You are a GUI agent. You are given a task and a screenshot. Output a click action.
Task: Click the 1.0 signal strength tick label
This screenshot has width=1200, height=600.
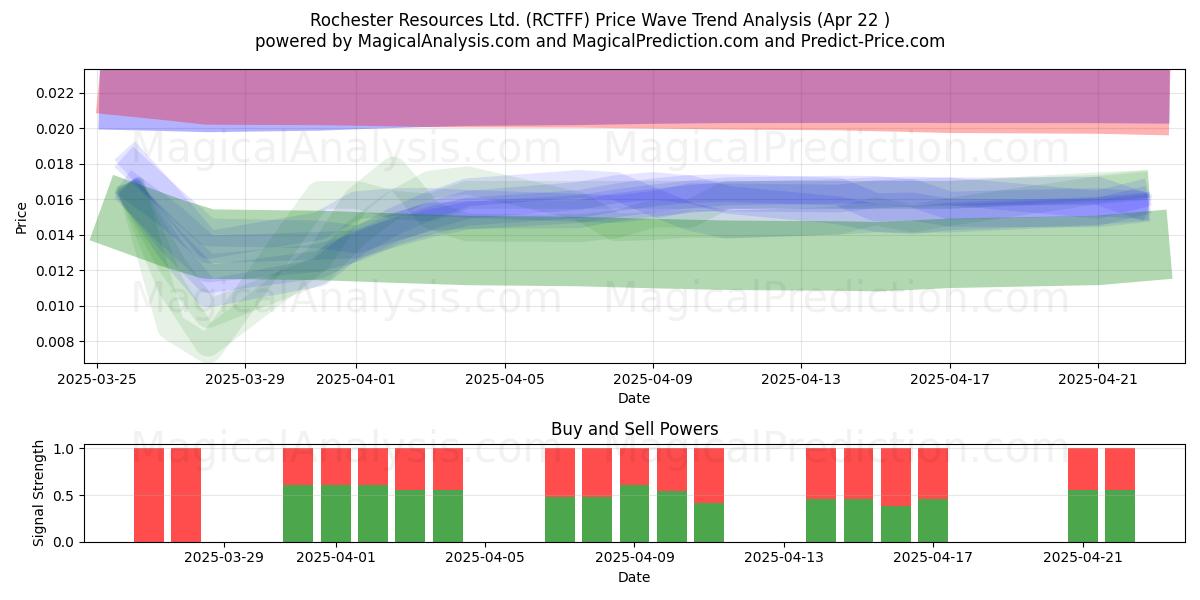64,449
